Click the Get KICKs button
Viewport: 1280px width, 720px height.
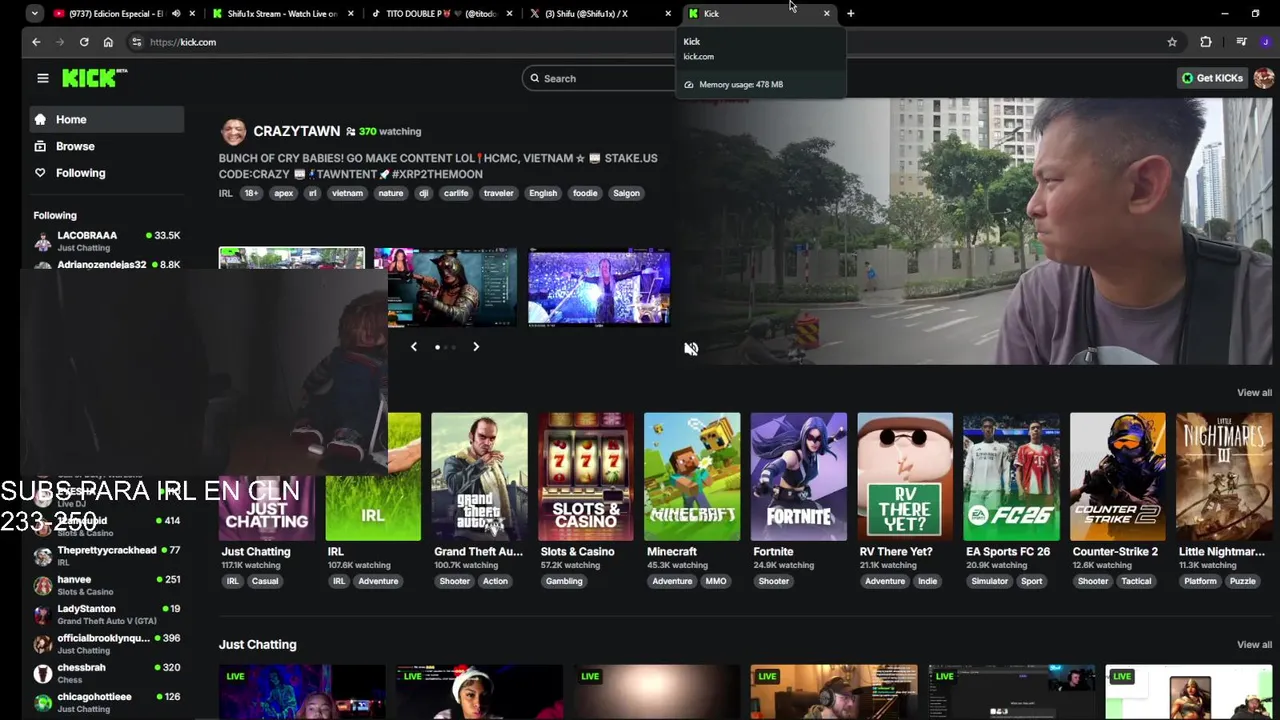pos(1212,78)
